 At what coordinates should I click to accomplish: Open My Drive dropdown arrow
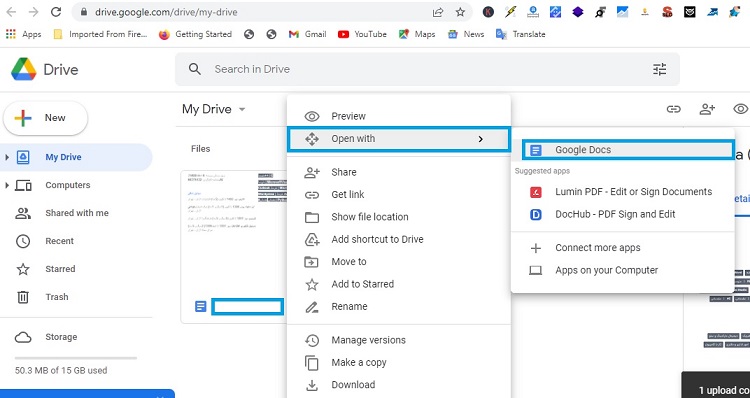click(x=242, y=109)
